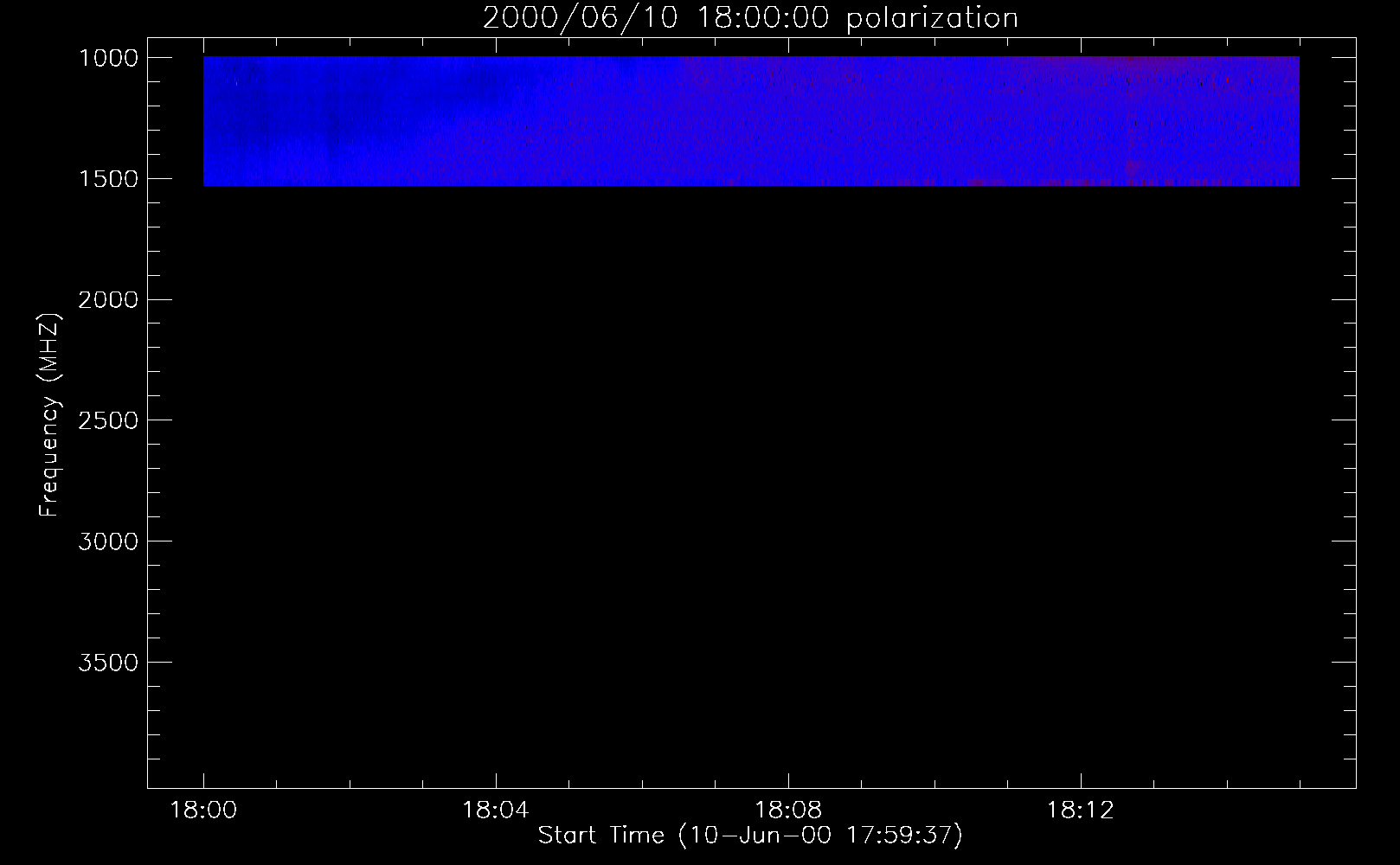1400x865 pixels.
Task: Click the 18:08 time tick label
Action: (787, 811)
